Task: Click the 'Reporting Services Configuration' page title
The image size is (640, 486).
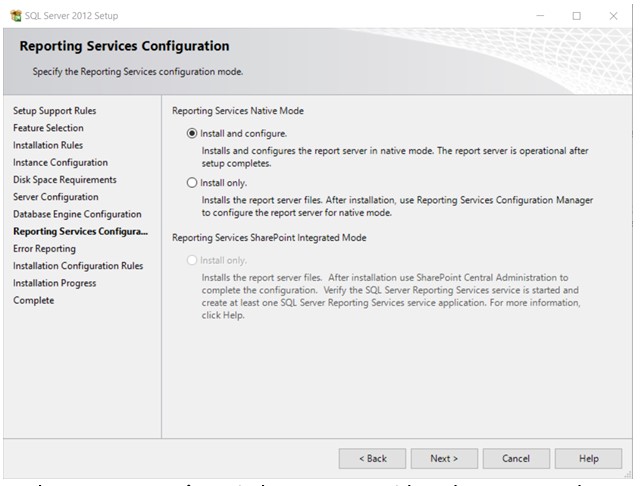Action: (124, 46)
